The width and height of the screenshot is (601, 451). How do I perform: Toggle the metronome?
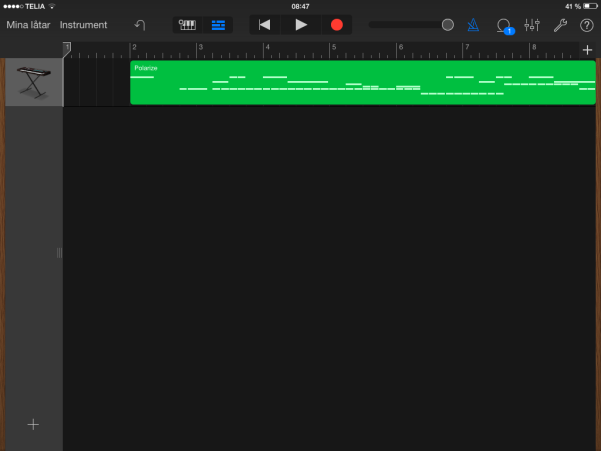pyautogui.click(x=473, y=25)
